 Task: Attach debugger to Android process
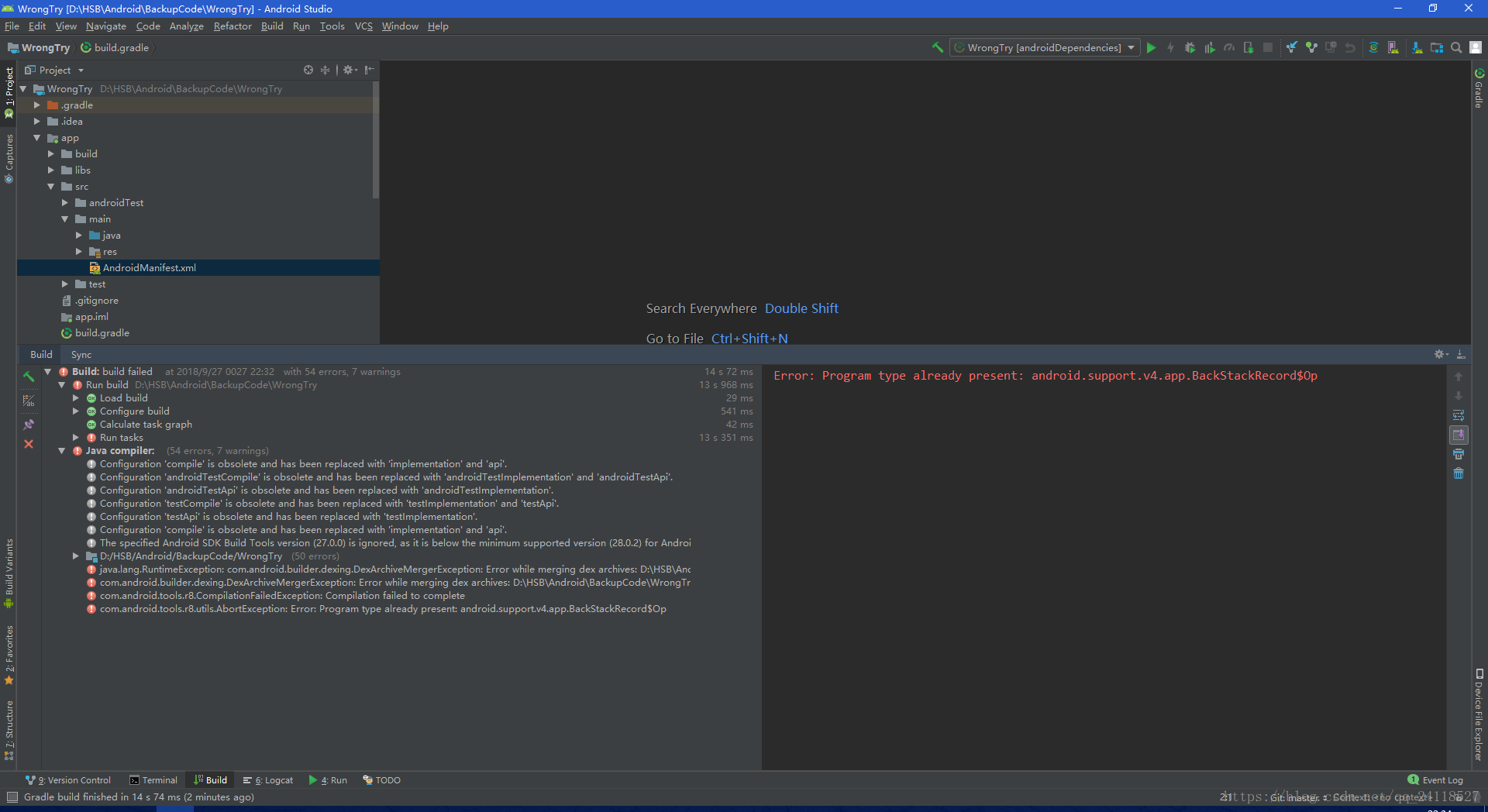[1249, 47]
